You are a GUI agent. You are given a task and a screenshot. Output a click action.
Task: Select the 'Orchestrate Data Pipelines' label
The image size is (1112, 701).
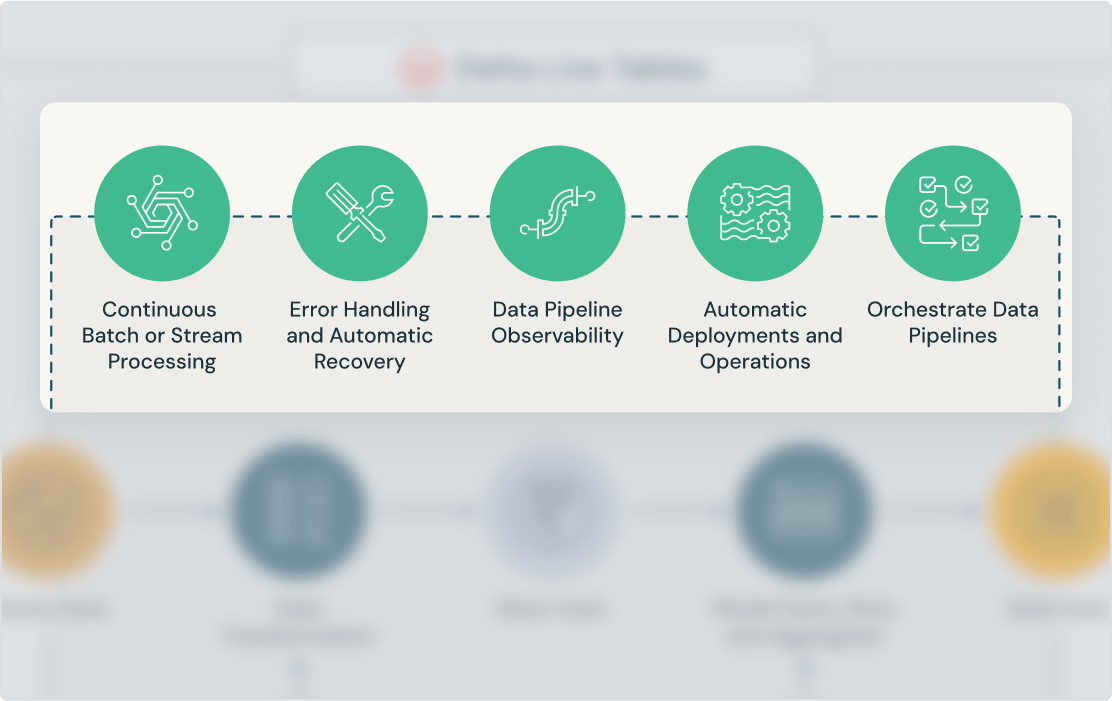tap(953, 323)
